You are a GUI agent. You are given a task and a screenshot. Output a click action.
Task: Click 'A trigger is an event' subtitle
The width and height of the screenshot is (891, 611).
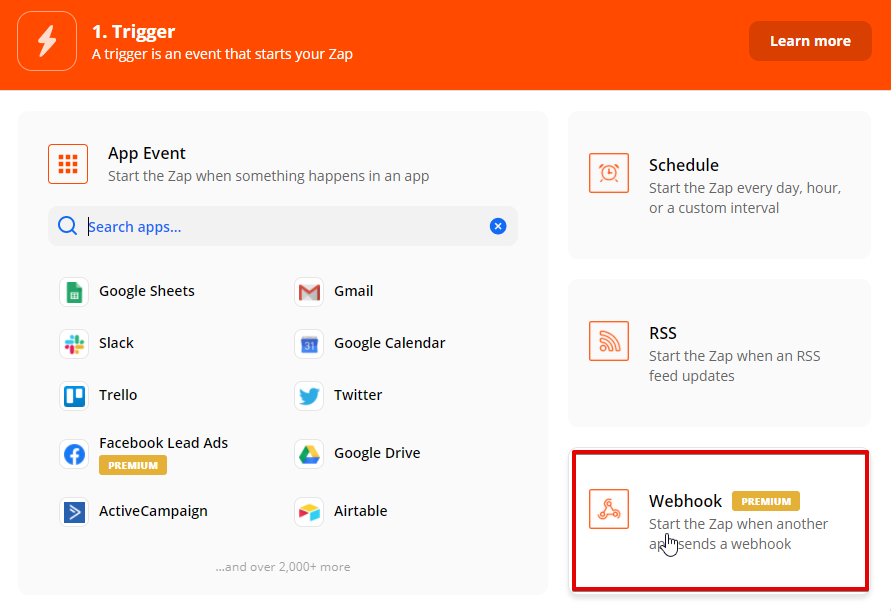pos(222,54)
